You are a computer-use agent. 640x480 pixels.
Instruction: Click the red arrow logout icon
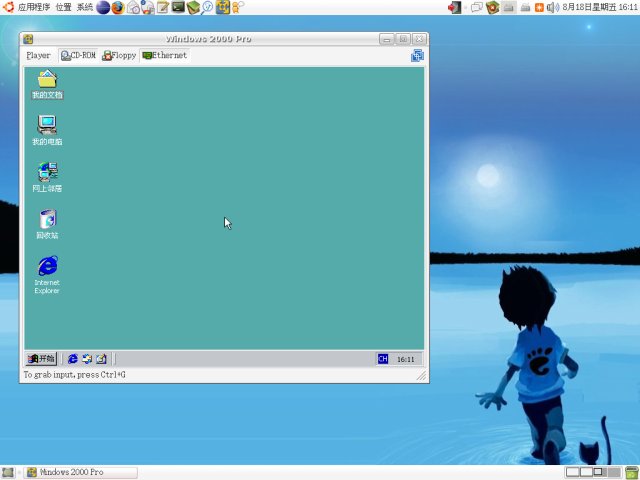(454, 7)
